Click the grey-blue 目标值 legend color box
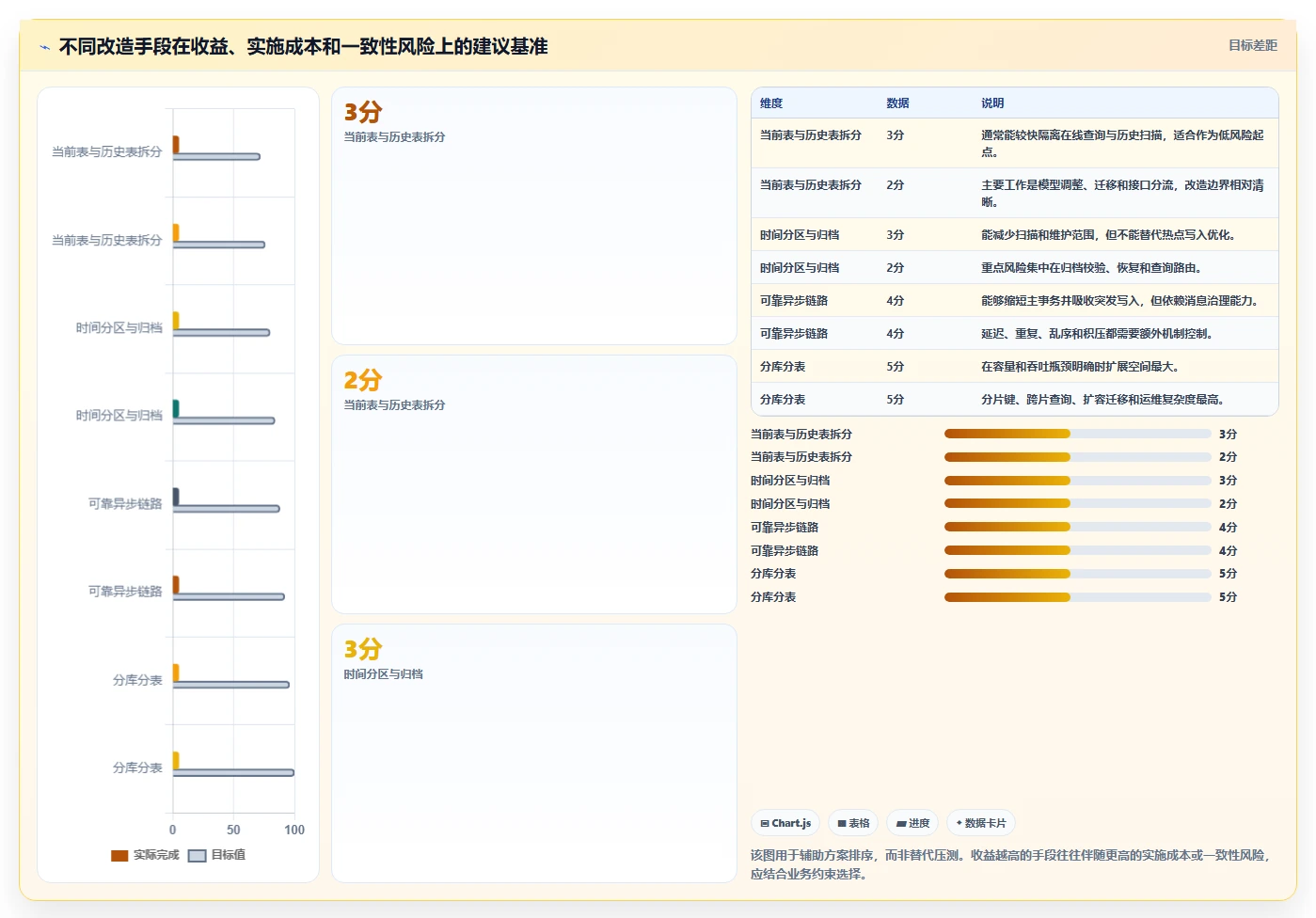The width and height of the screenshot is (1316, 918). point(197,856)
